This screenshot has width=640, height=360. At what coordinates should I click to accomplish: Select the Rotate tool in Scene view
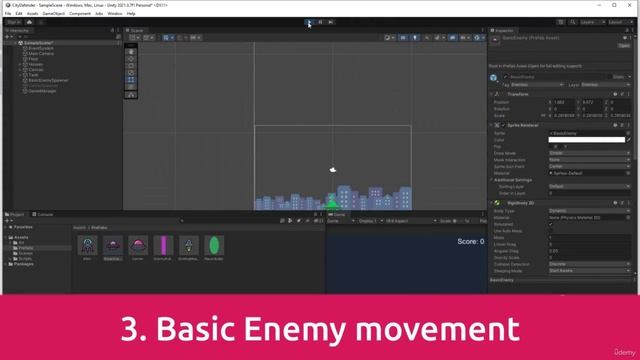pyautogui.click(x=131, y=66)
